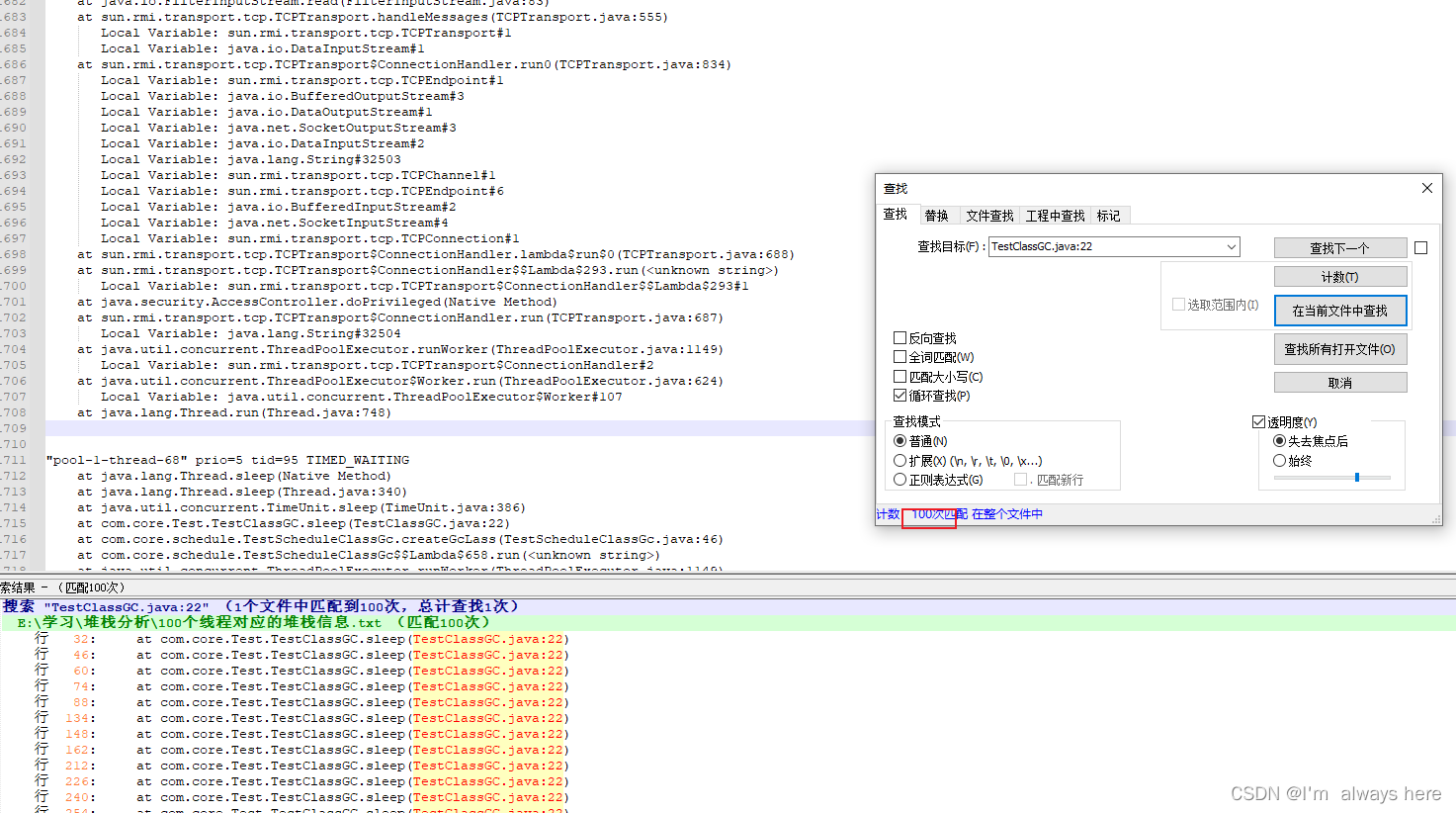Open search result at 行 226
Screen dimensions: 1456x813
(x=300, y=781)
